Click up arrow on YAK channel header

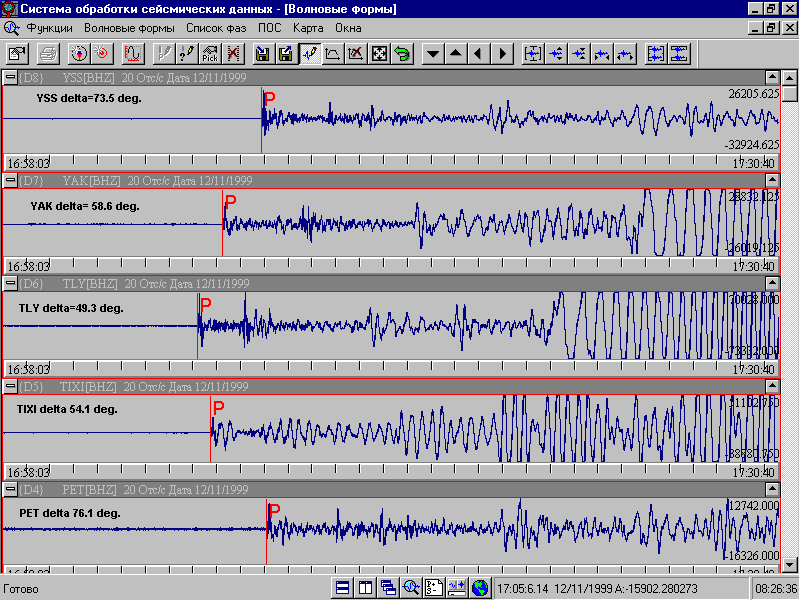771,180
